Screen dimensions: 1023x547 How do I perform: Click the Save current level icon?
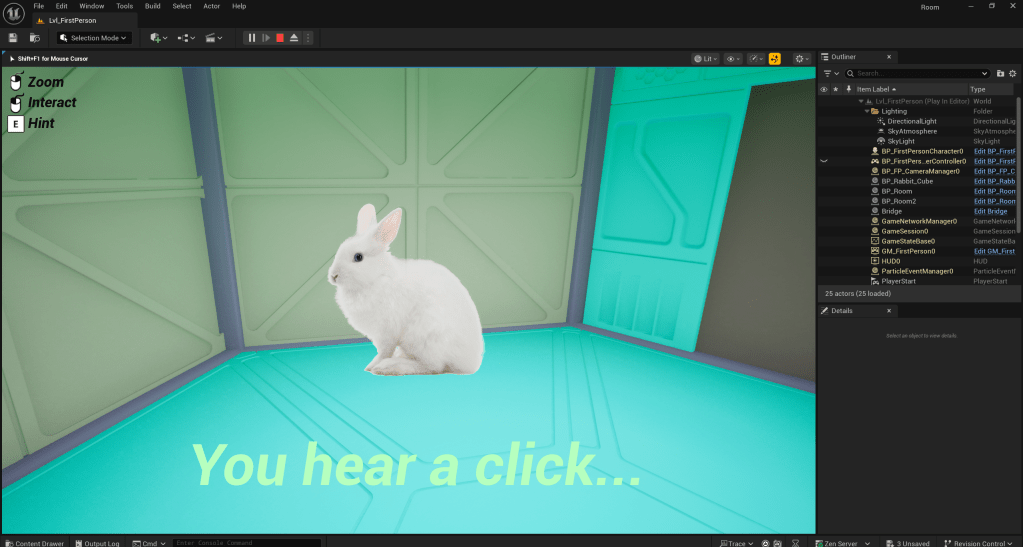click(x=13, y=38)
